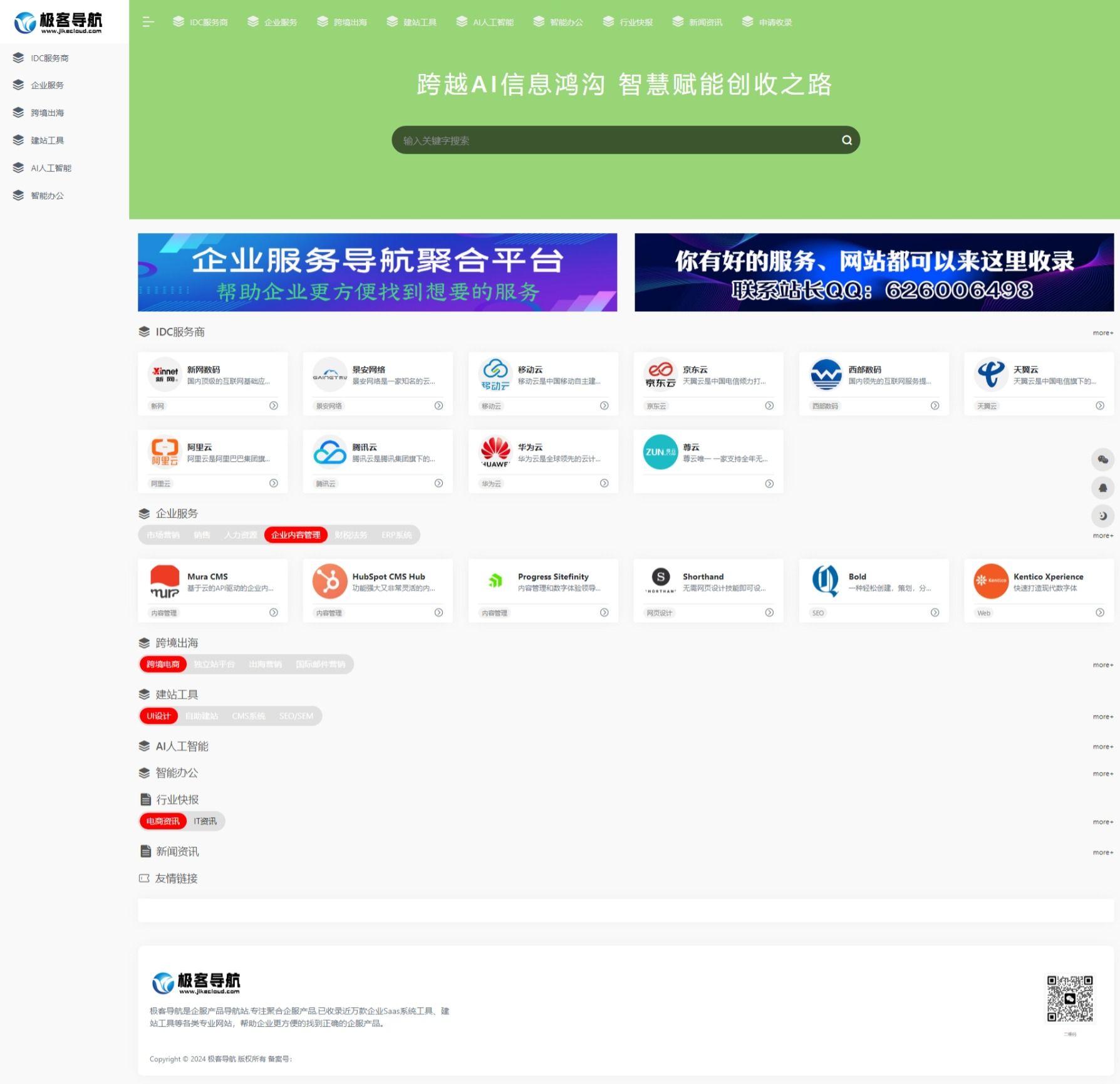Click the floating QQ icon
The height and width of the screenshot is (1084, 1120).
tap(1103, 487)
